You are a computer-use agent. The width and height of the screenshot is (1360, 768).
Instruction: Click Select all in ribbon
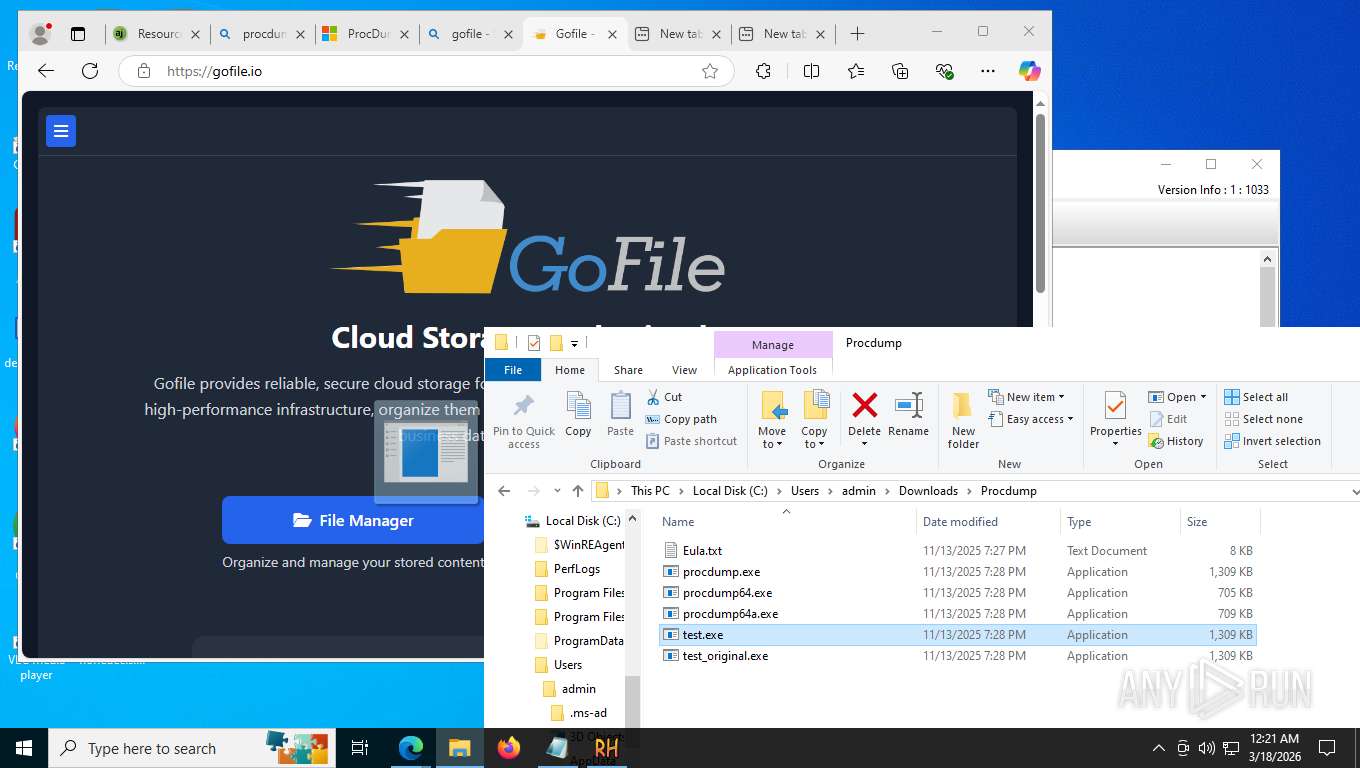tap(1256, 397)
